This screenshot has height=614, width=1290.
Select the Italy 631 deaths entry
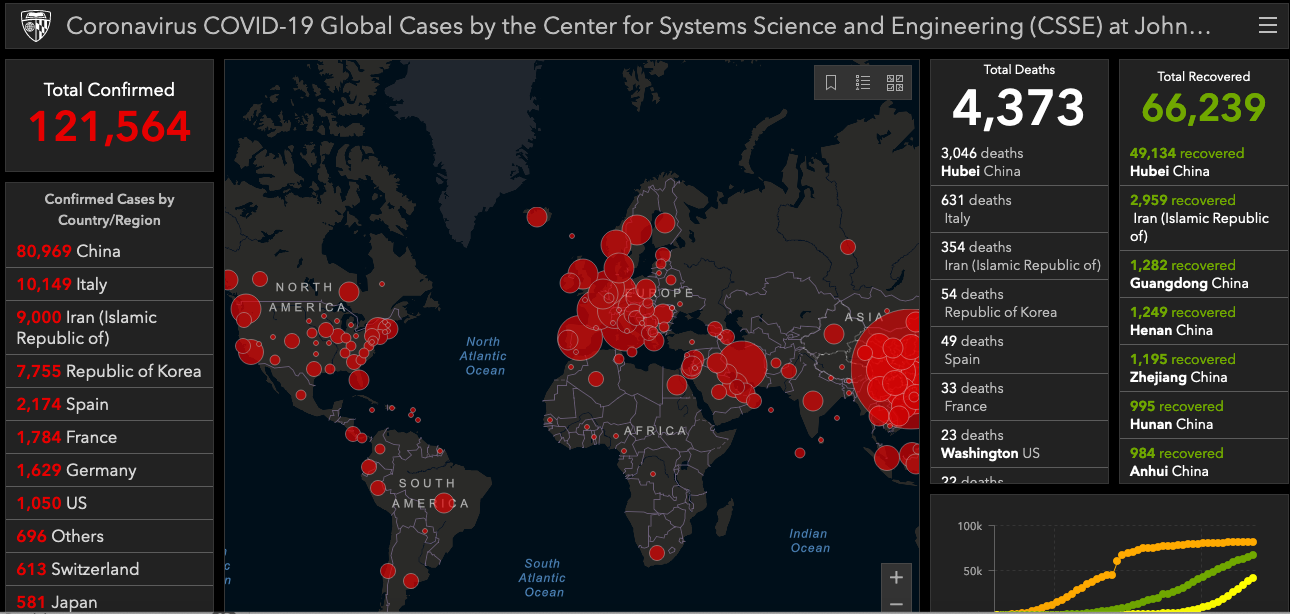[1018, 209]
